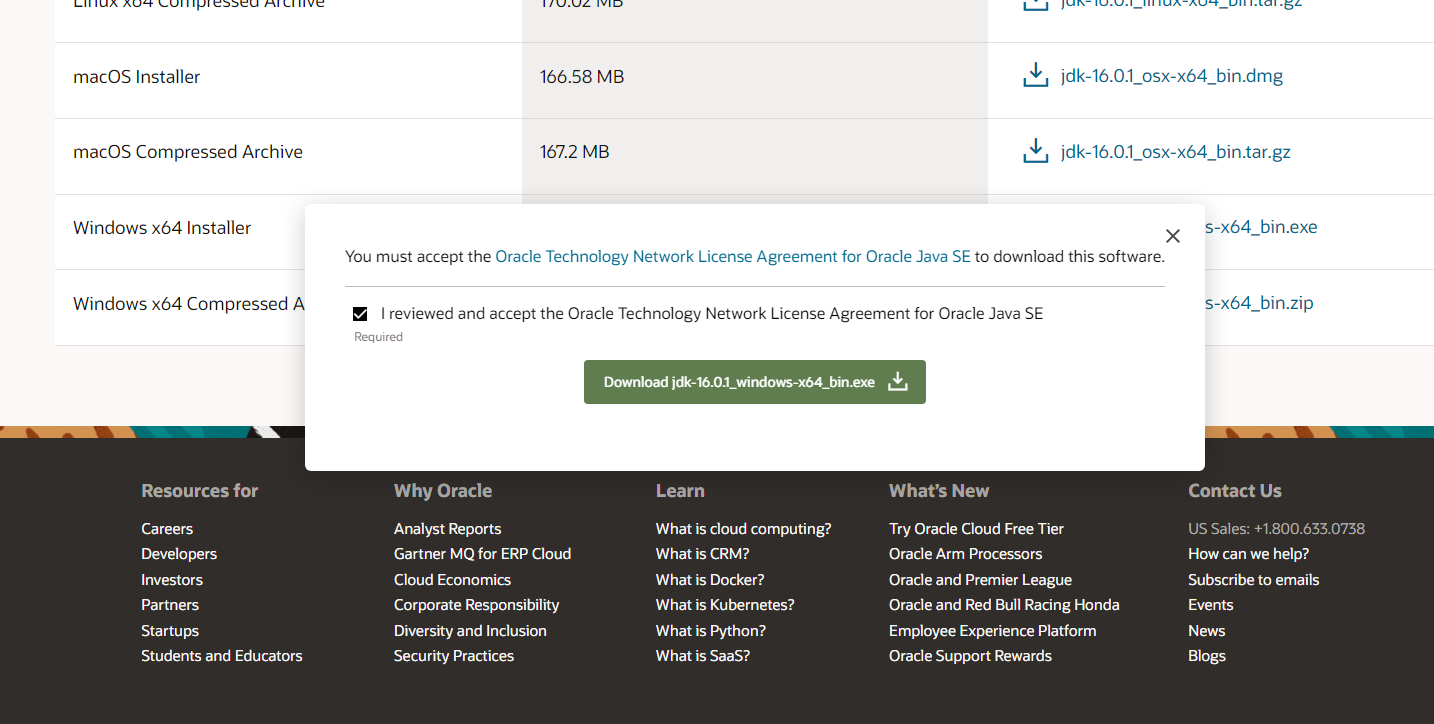1434x724 pixels.
Task: Open Oracle and Premier League link
Action: (980, 580)
